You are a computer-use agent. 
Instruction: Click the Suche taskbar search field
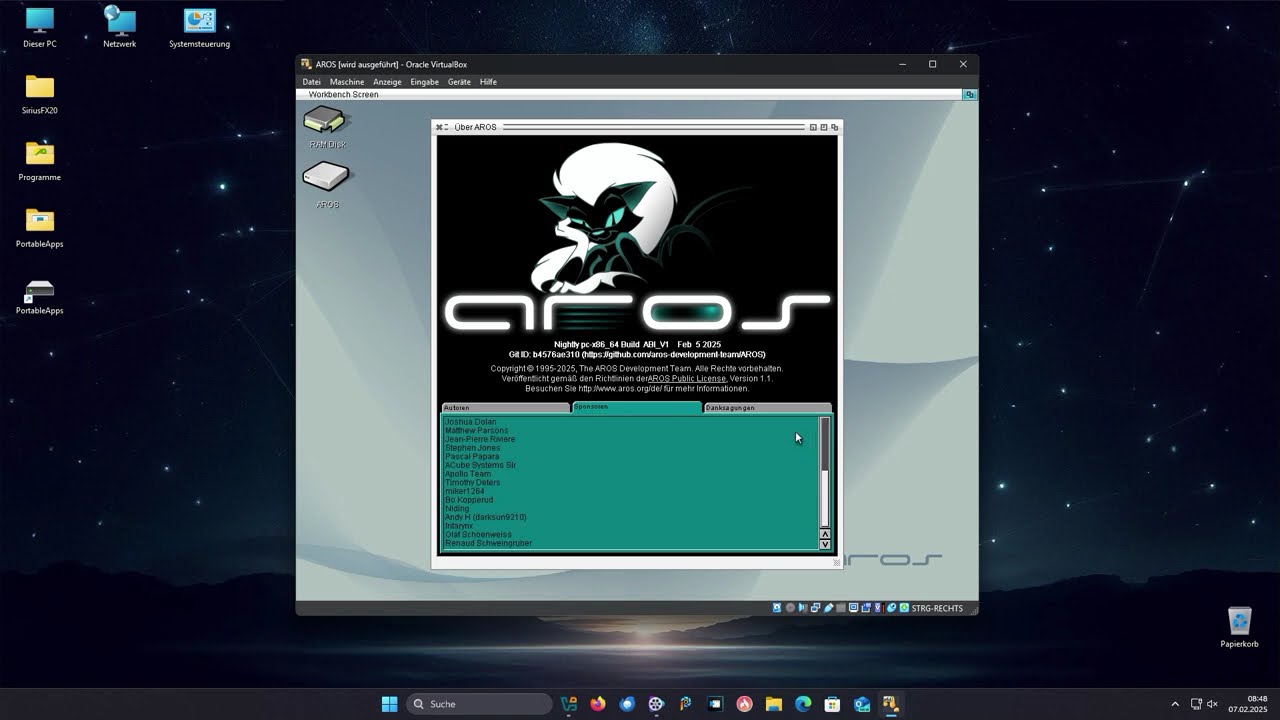(479, 704)
